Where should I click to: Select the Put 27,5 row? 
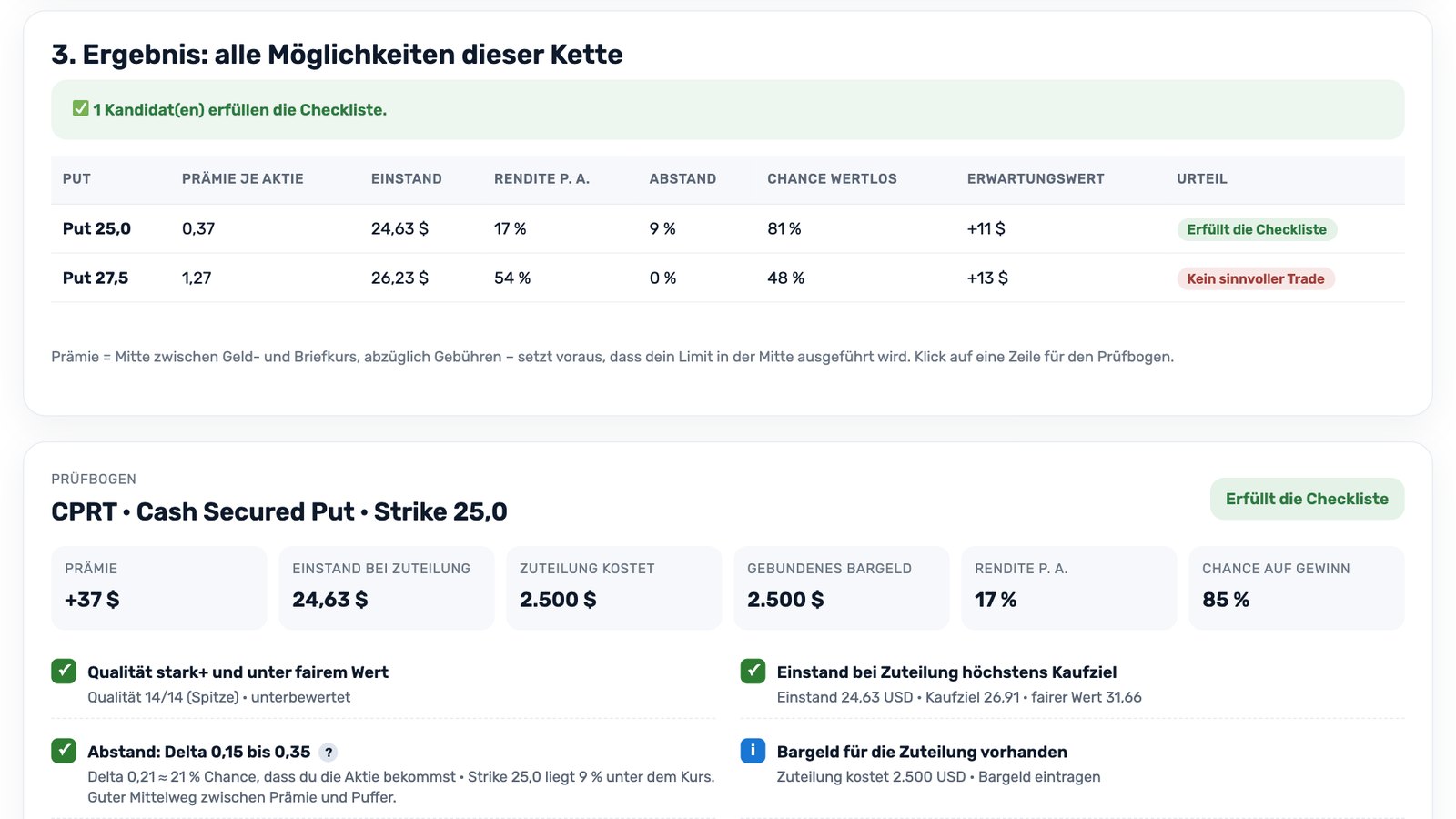click(x=727, y=278)
